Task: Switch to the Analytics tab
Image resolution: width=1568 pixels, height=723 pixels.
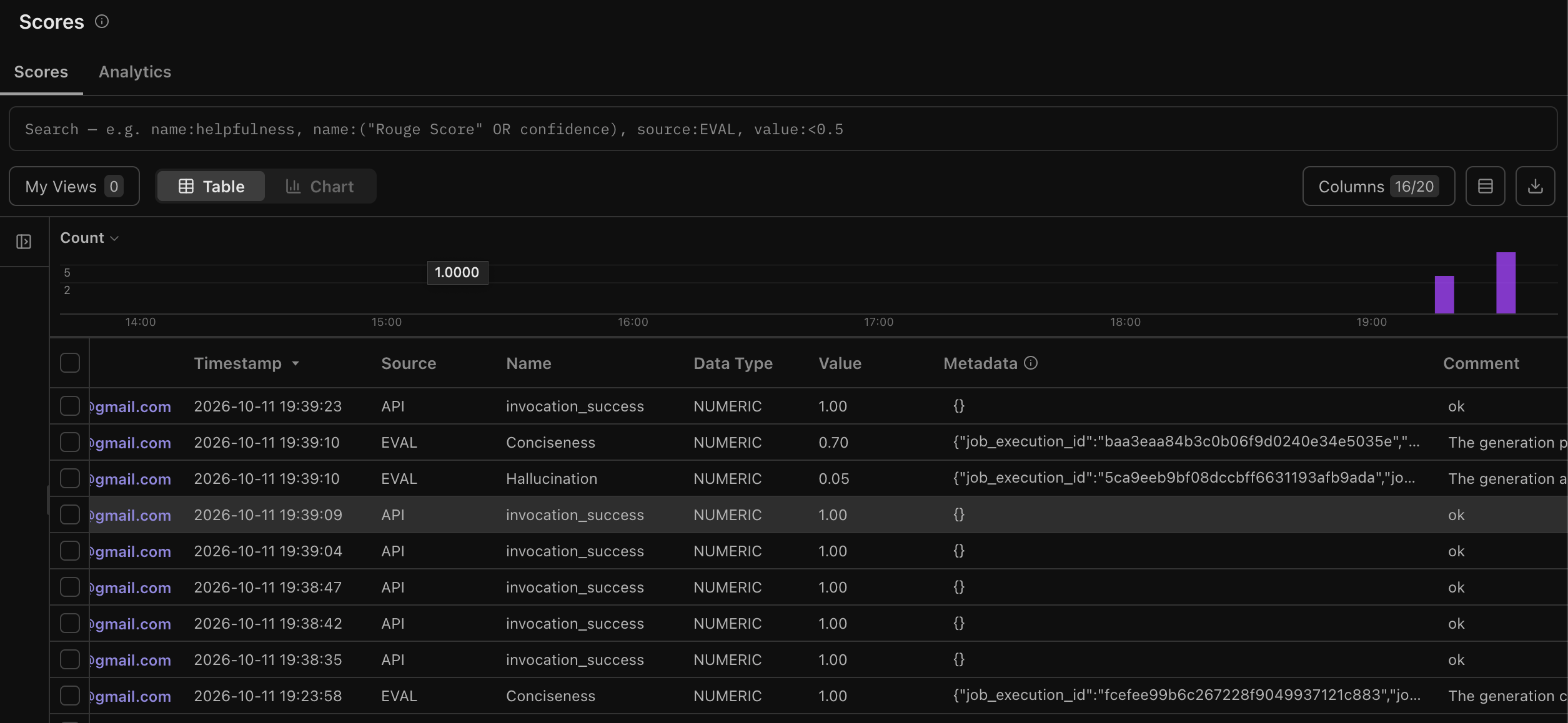Action: tap(135, 72)
